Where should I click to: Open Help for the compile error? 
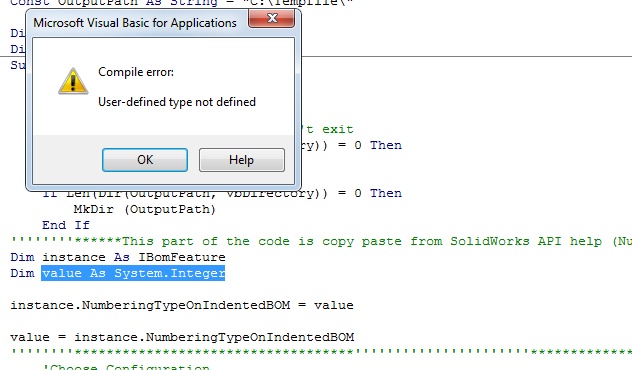point(241,160)
